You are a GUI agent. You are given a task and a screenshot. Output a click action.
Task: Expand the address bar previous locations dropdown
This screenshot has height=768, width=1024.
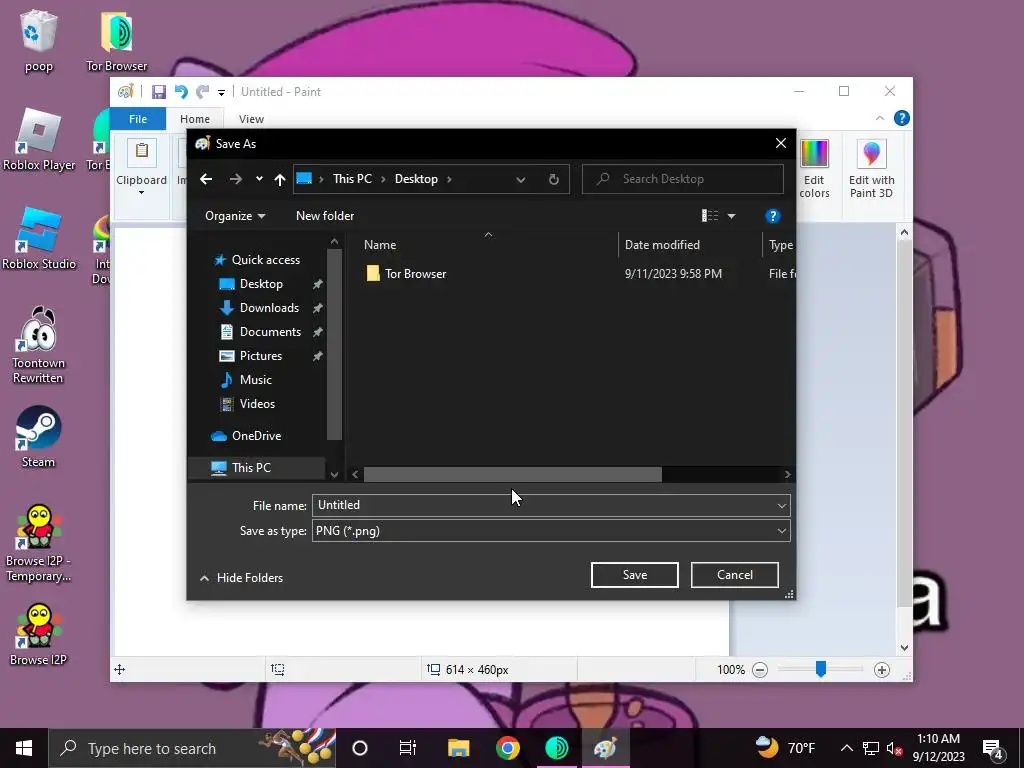(x=520, y=180)
